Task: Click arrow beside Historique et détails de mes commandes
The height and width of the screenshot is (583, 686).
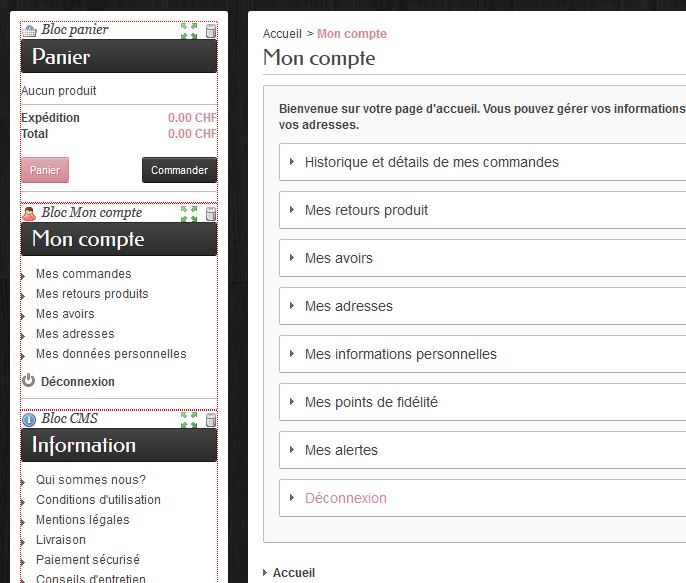Action: (292, 162)
